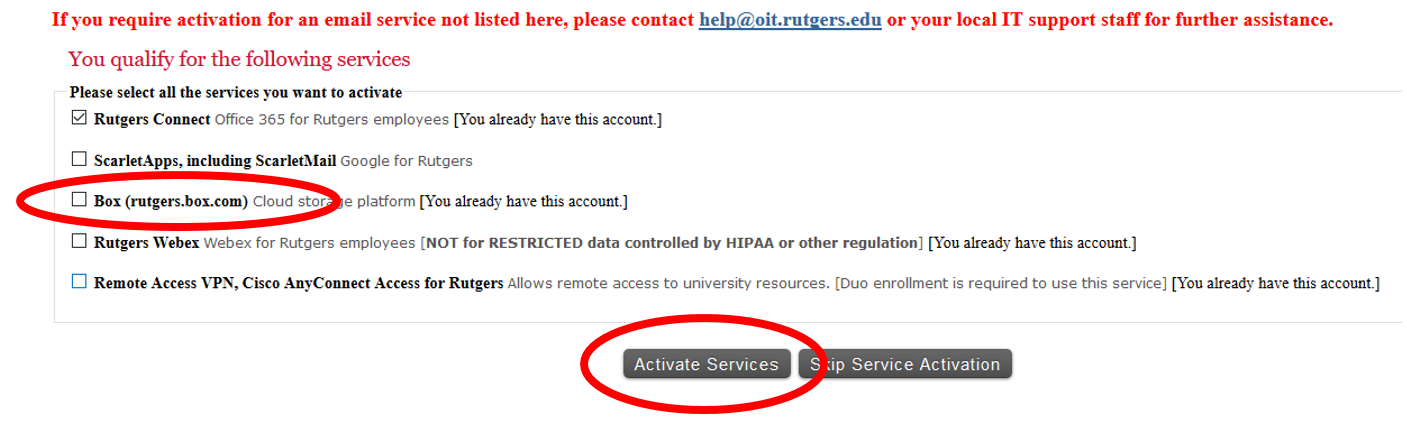Uncheck the Rutgers Connect checkbox

point(79,118)
